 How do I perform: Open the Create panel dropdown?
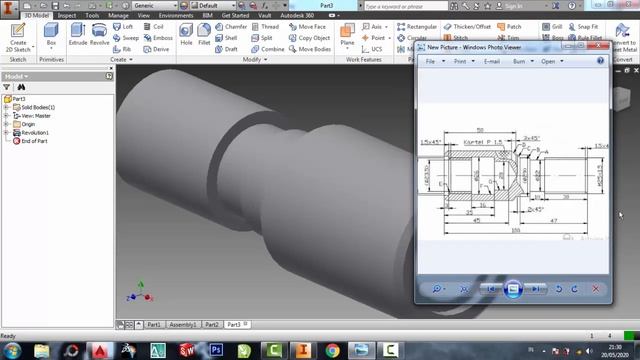(121, 60)
